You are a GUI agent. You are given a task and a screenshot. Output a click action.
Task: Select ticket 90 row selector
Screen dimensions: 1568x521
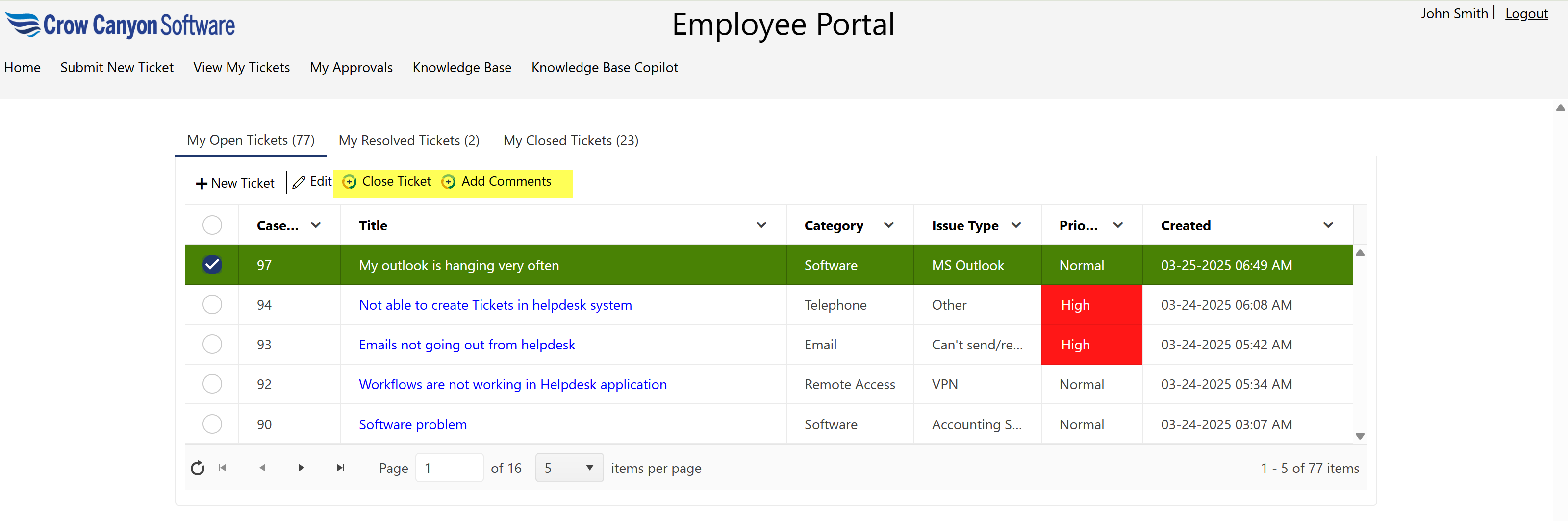212,424
